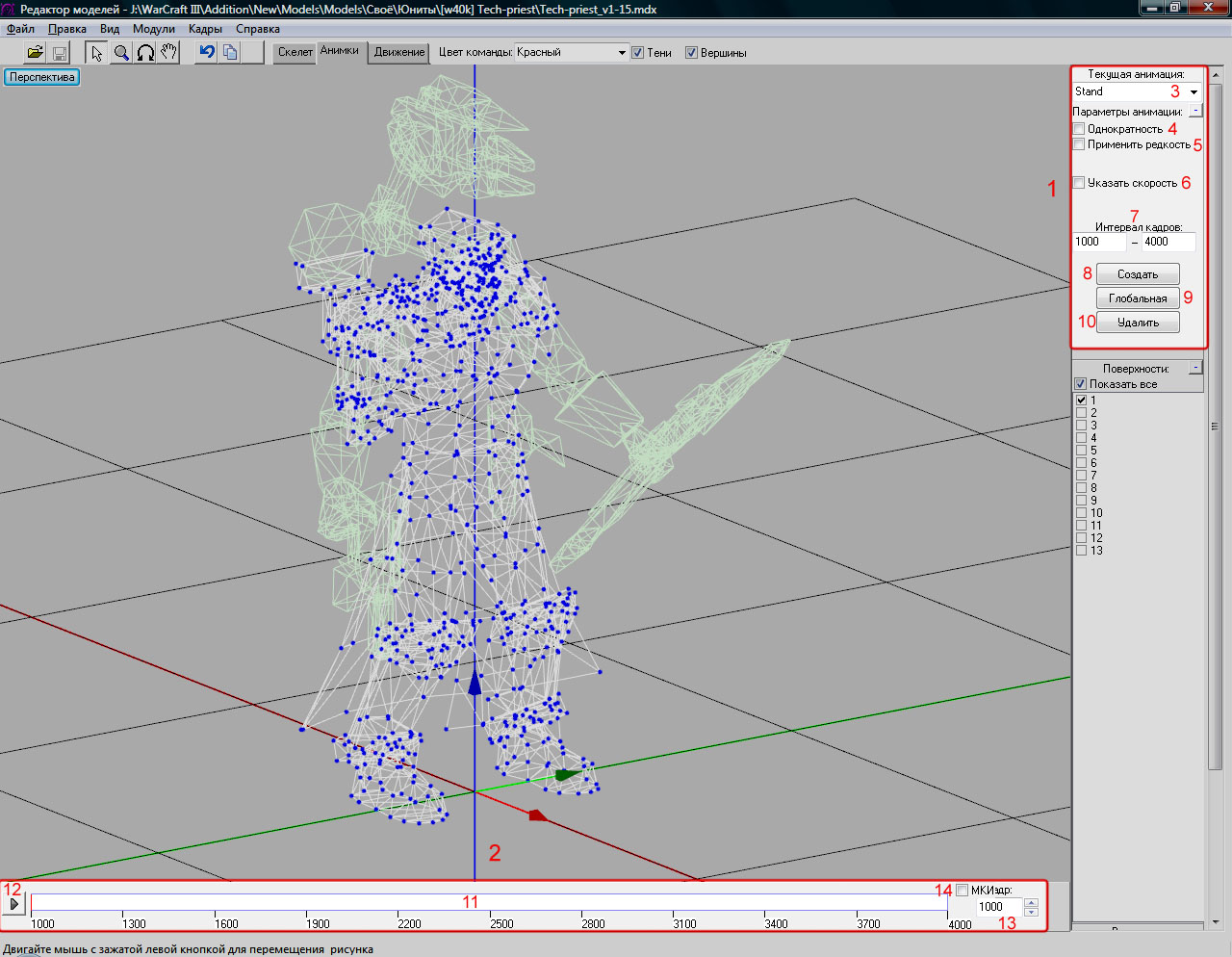Click the copy icon in toolbar

click(x=230, y=52)
